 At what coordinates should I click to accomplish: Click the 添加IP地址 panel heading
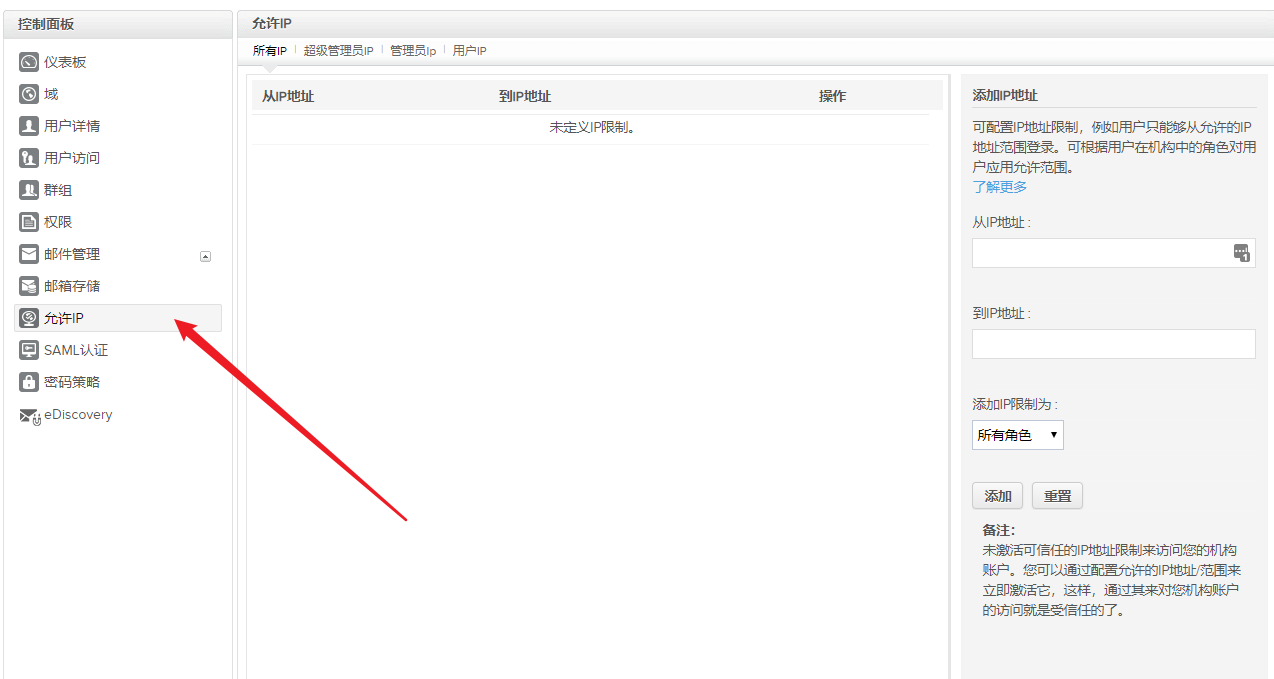click(1005, 95)
